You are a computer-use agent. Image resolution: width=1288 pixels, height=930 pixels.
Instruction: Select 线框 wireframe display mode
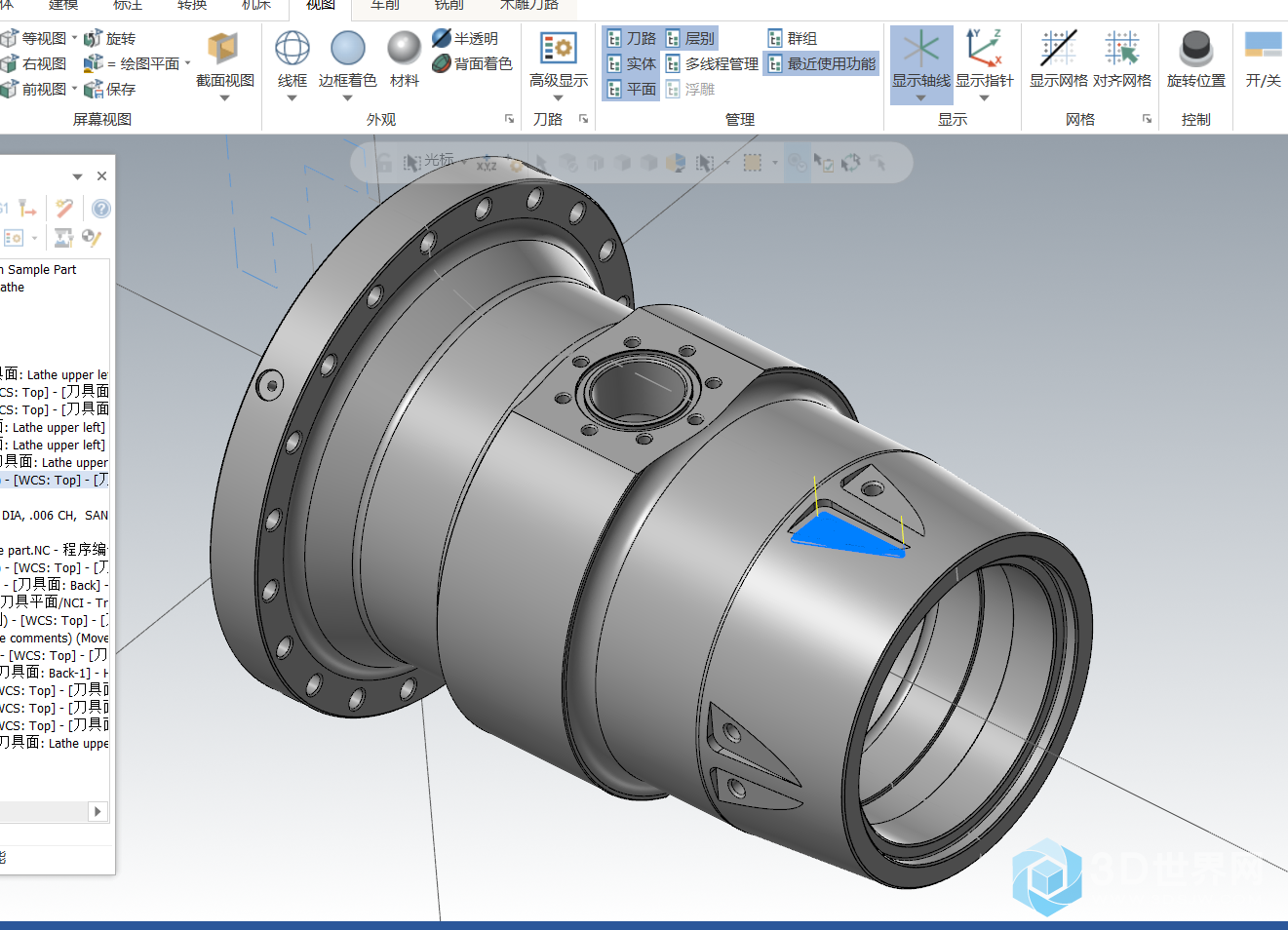pyautogui.click(x=292, y=58)
